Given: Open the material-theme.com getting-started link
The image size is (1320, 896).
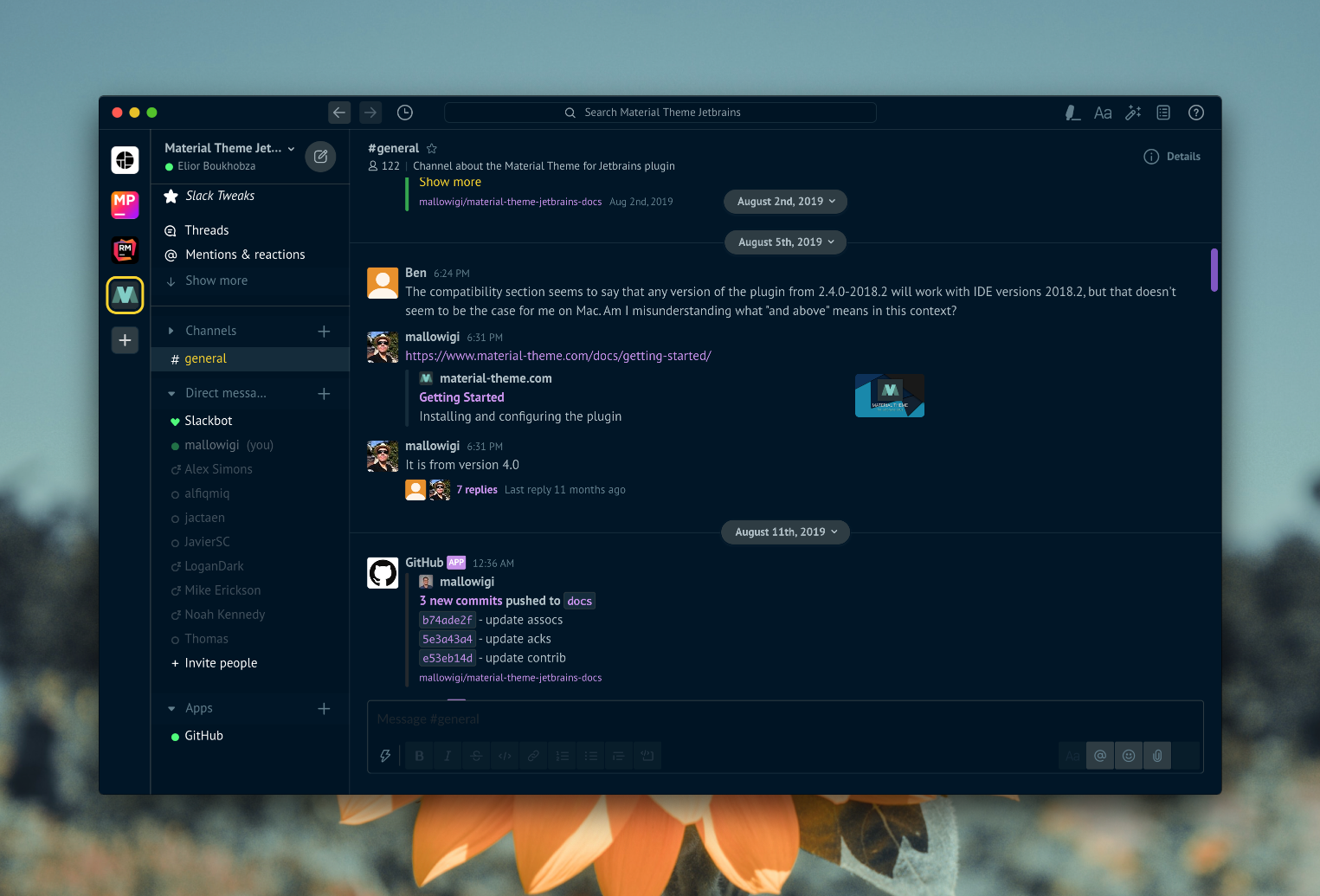Looking at the screenshot, I should point(558,356).
